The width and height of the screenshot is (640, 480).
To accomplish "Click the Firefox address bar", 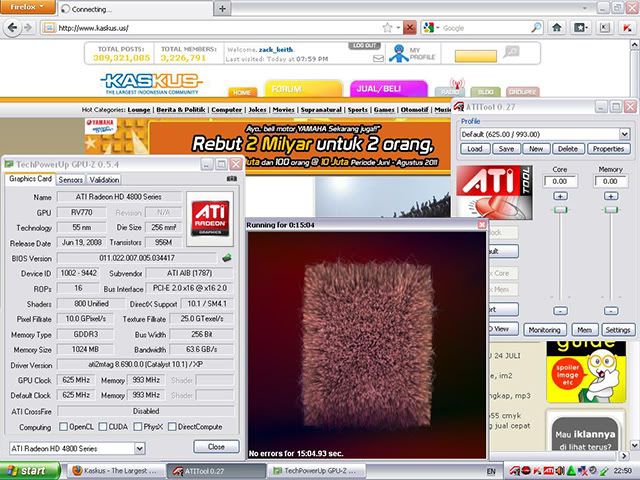I will tap(218, 28).
